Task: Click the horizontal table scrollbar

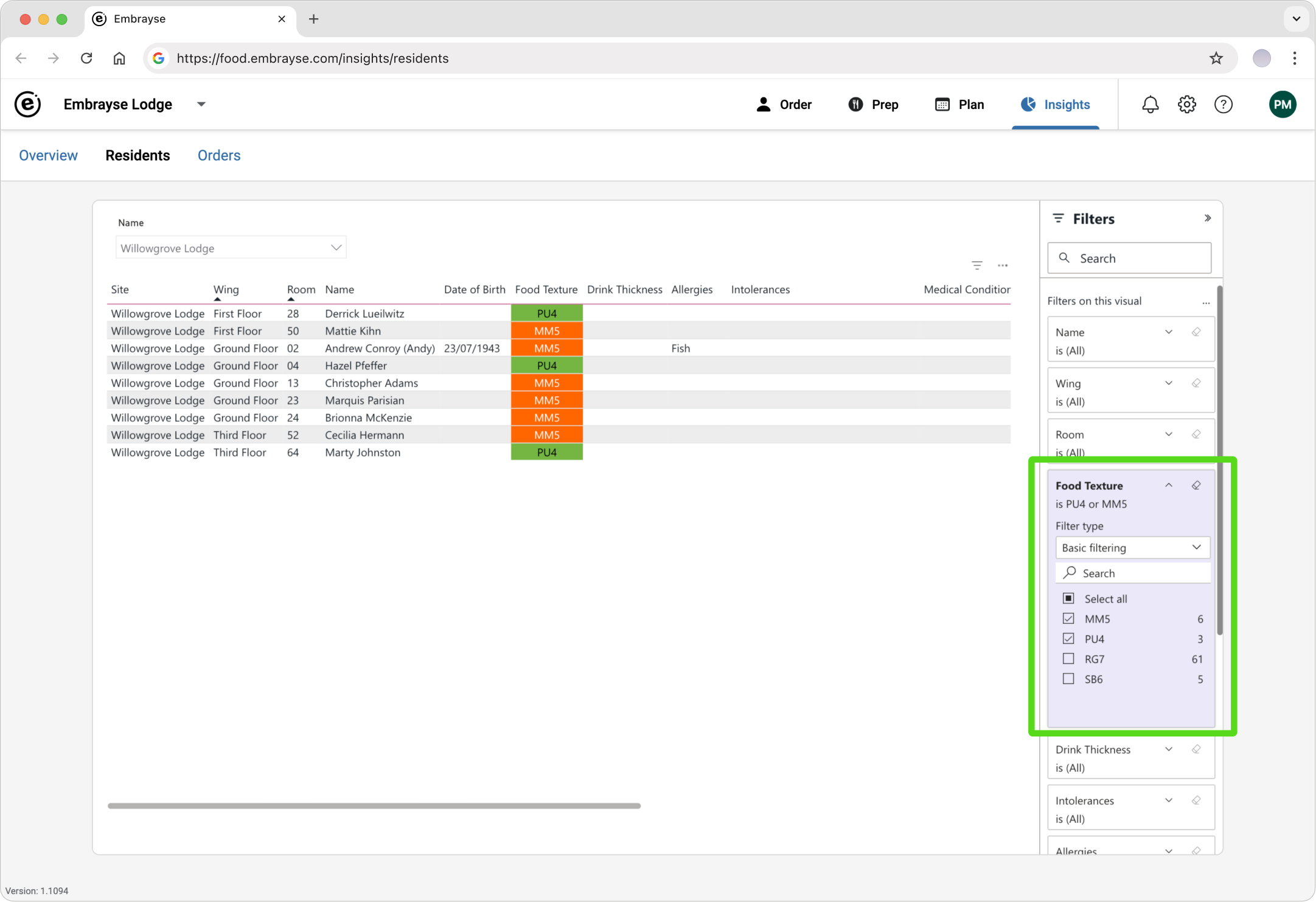Action: (374, 806)
